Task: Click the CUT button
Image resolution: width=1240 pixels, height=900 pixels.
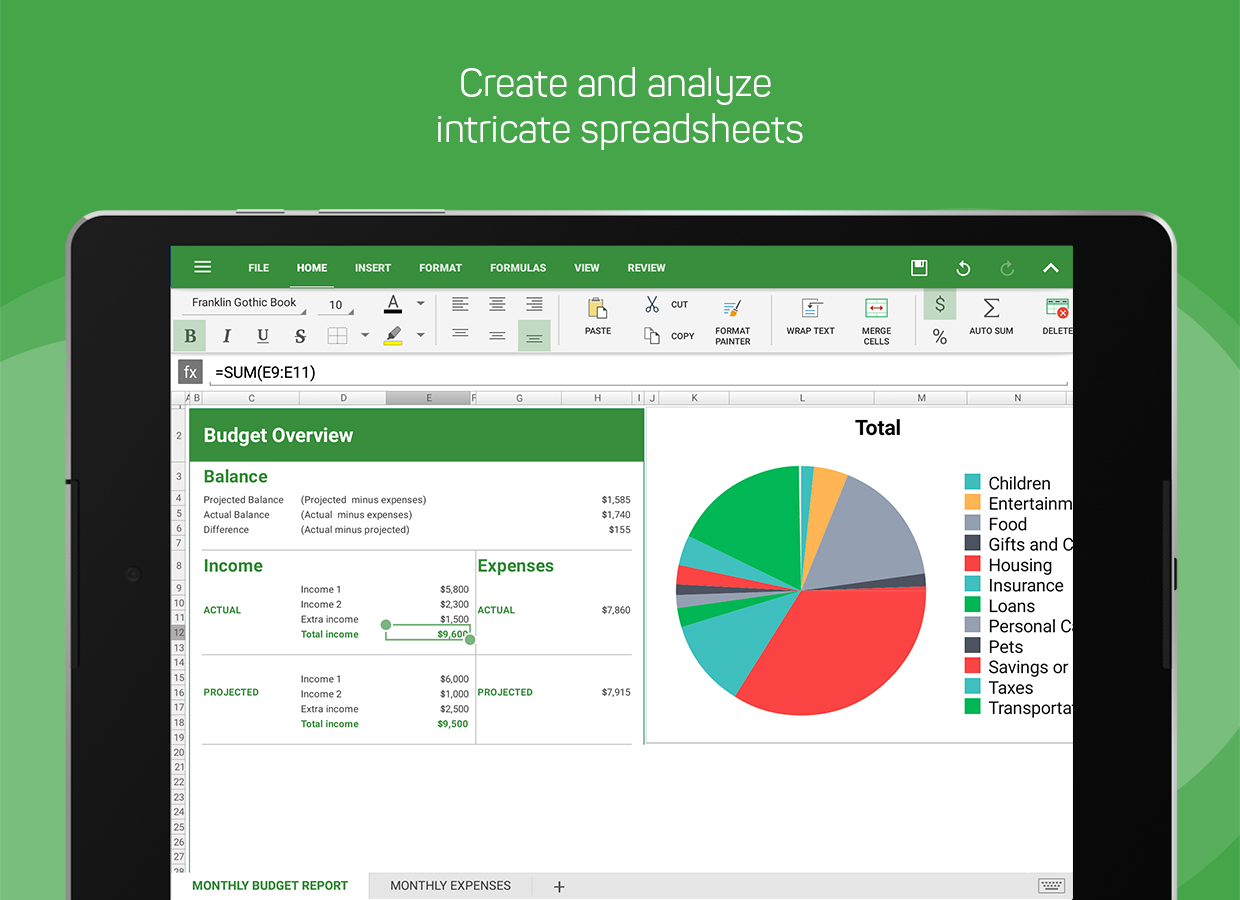Action: (666, 305)
